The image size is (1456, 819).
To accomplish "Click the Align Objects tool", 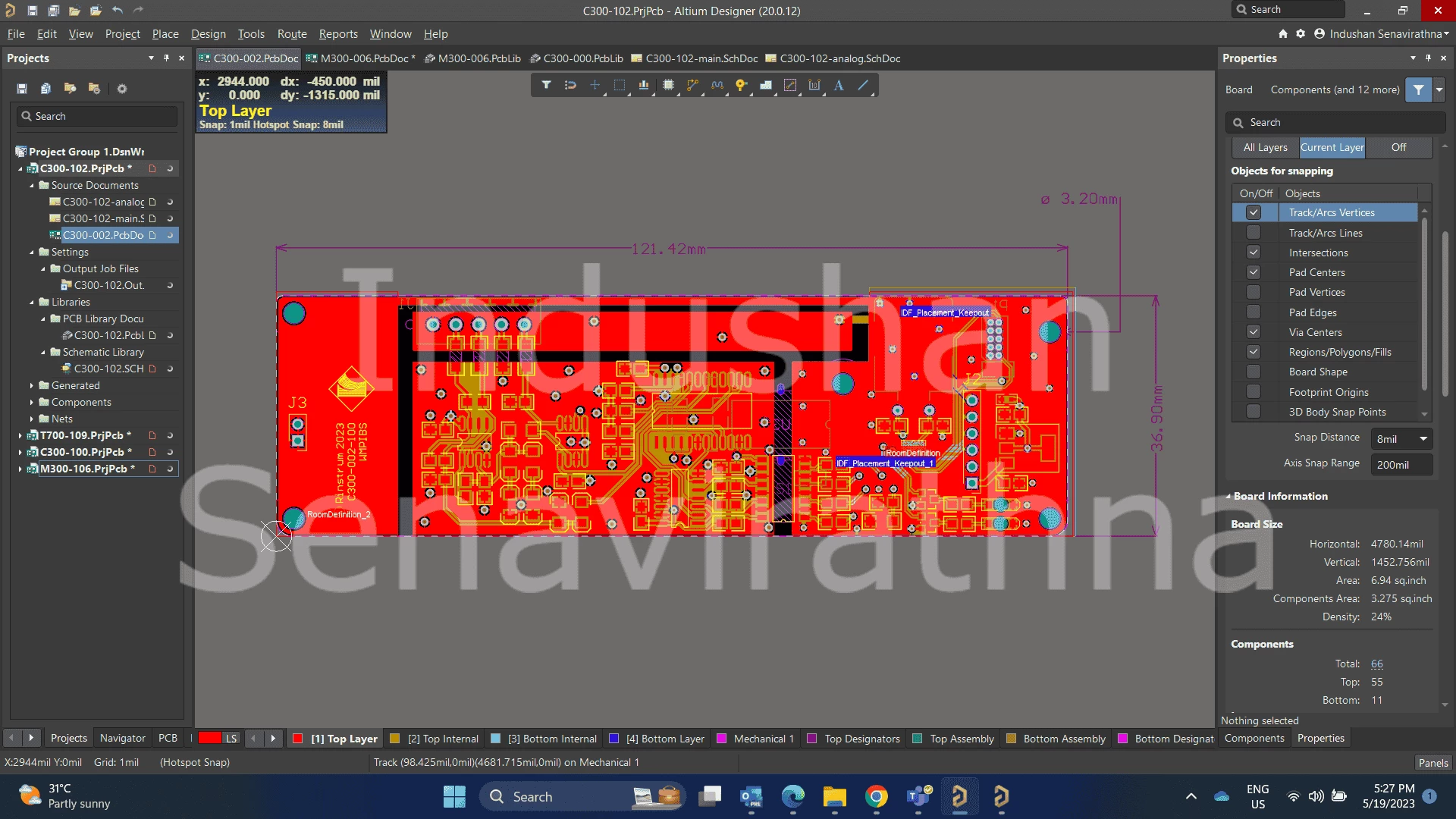I will (x=644, y=85).
